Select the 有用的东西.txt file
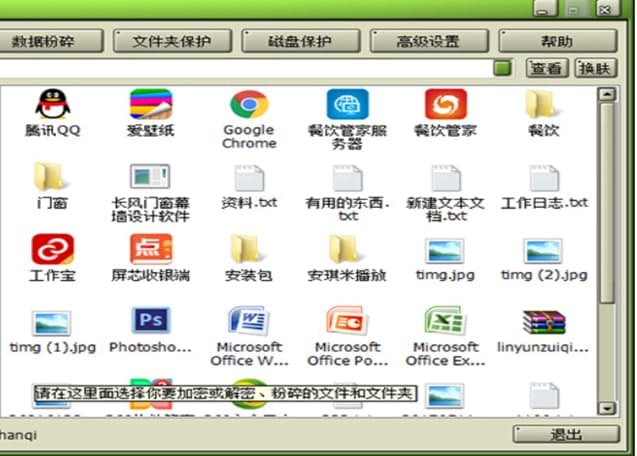637x456 pixels. click(x=347, y=178)
